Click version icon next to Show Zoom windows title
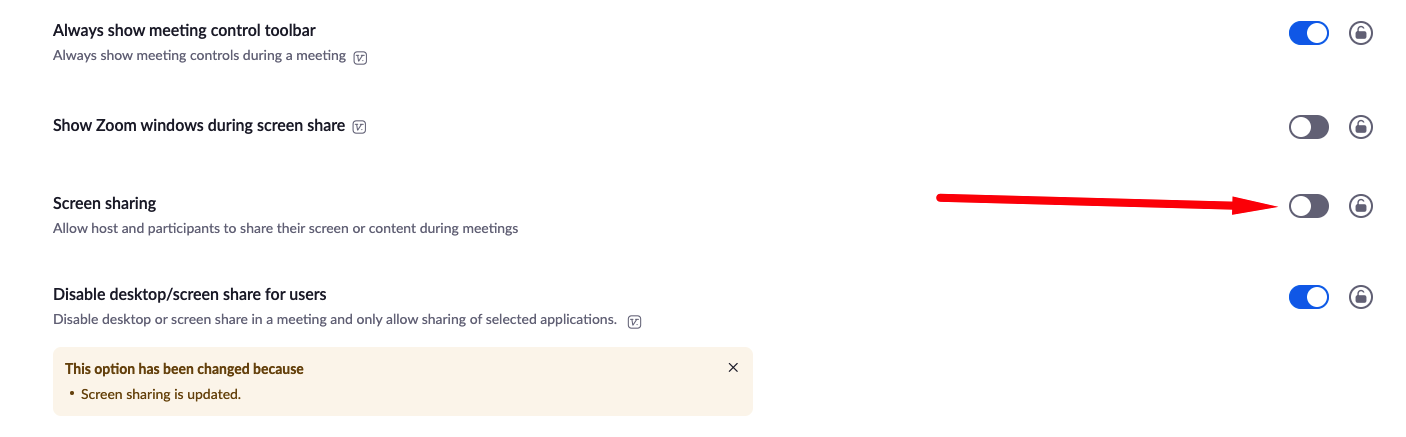Screen dimensions: 1406x437 click(360, 127)
